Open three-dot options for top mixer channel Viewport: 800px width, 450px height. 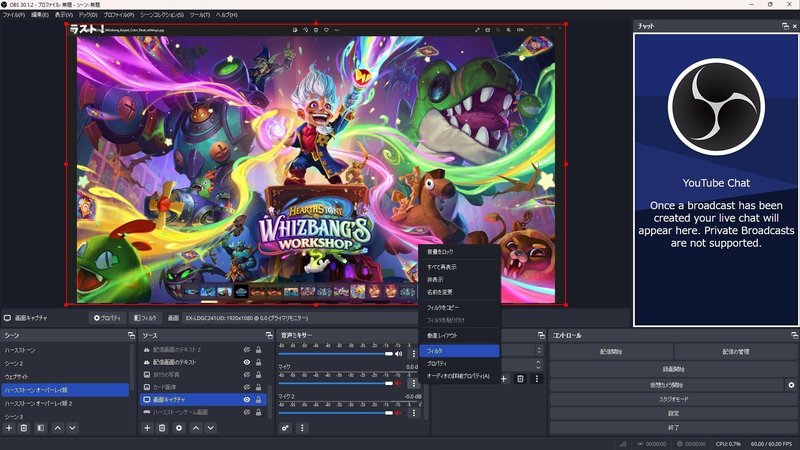[x=414, y=354]
